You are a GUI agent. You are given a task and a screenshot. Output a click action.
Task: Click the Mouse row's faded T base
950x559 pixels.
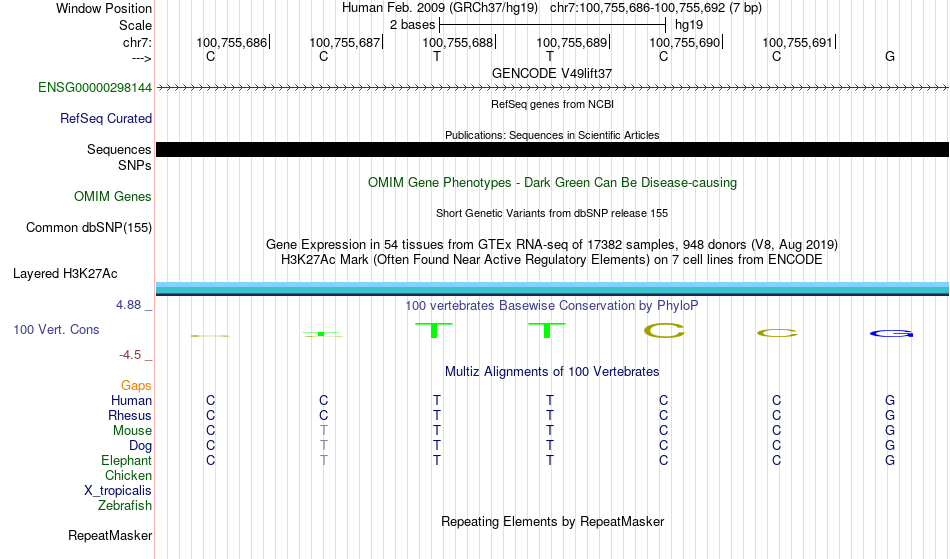[324, 431]
